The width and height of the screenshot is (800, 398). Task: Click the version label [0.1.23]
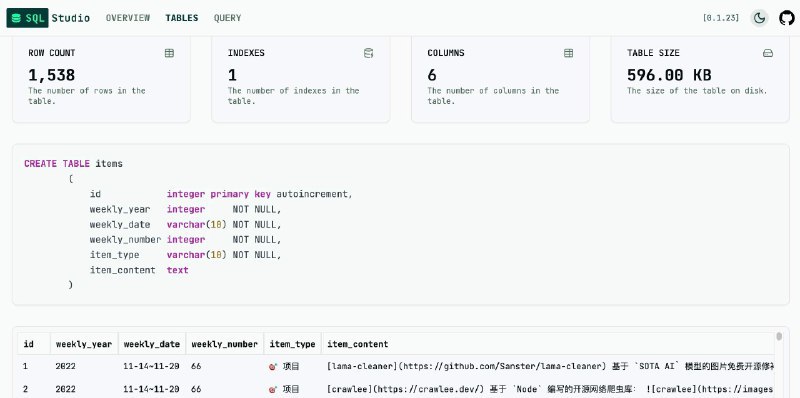coord(721,18)
